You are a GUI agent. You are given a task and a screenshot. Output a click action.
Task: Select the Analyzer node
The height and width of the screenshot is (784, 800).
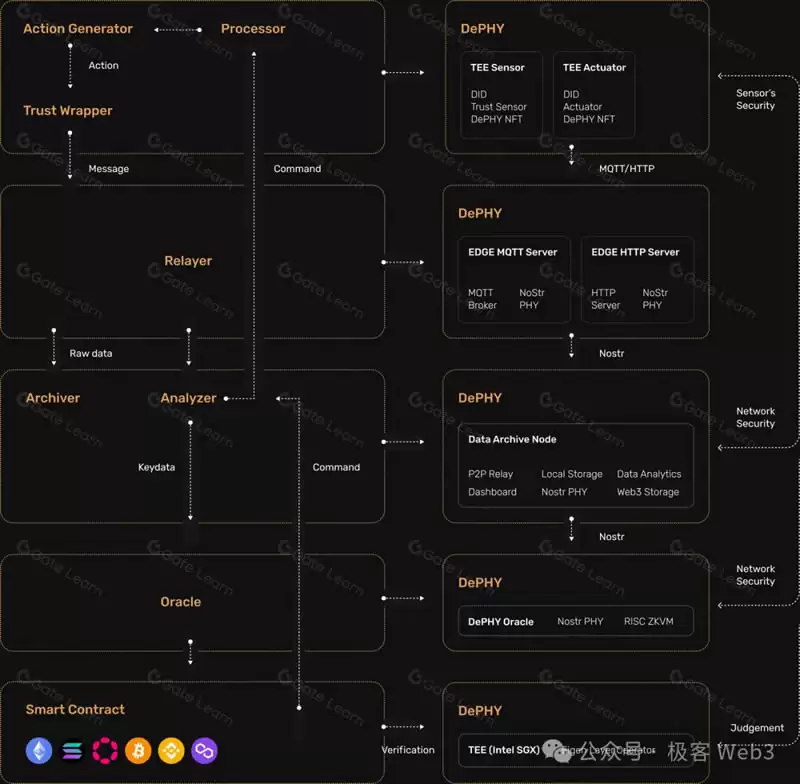(x=188, y=398)
